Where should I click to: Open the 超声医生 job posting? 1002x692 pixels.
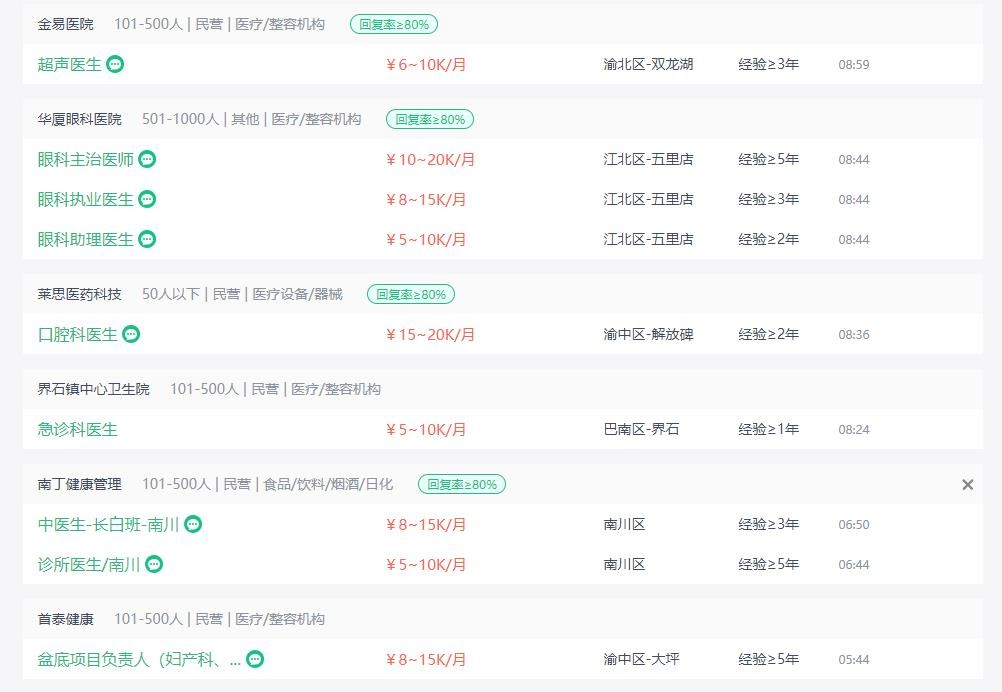pos(70,65)
